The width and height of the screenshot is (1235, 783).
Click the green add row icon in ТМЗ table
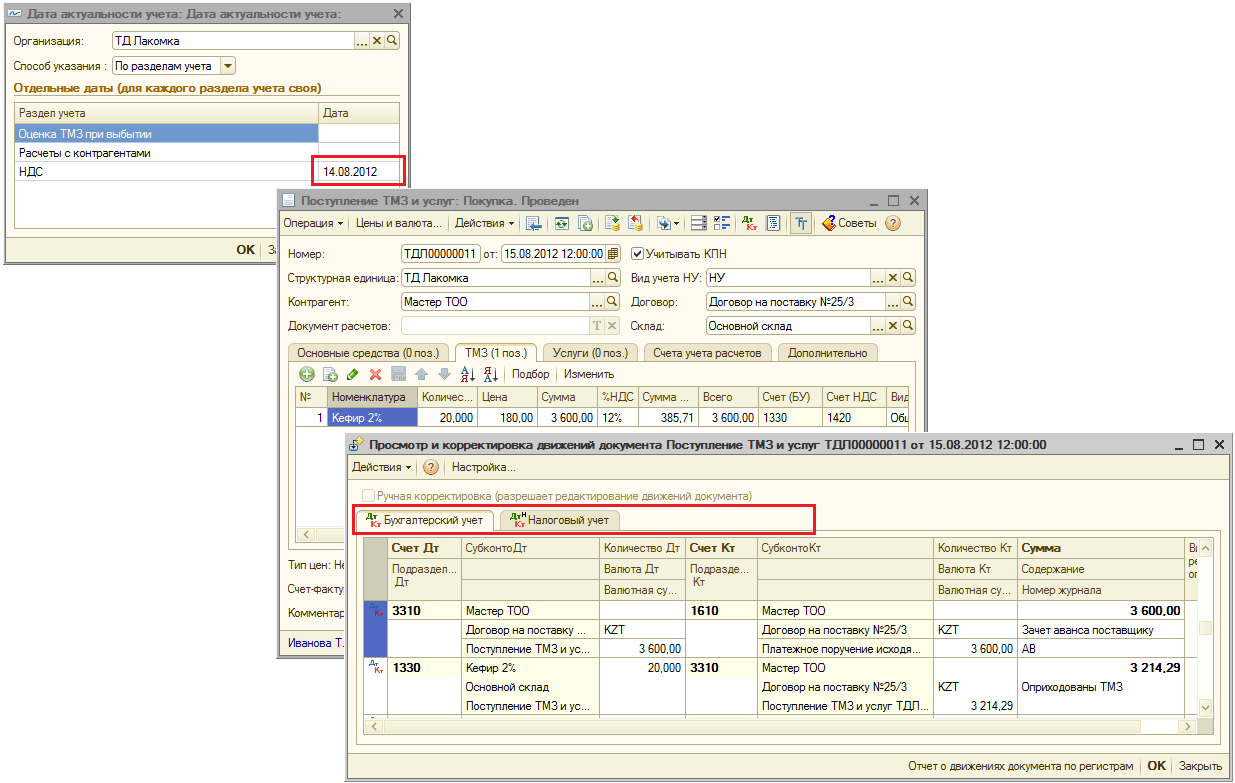[306, 374]
